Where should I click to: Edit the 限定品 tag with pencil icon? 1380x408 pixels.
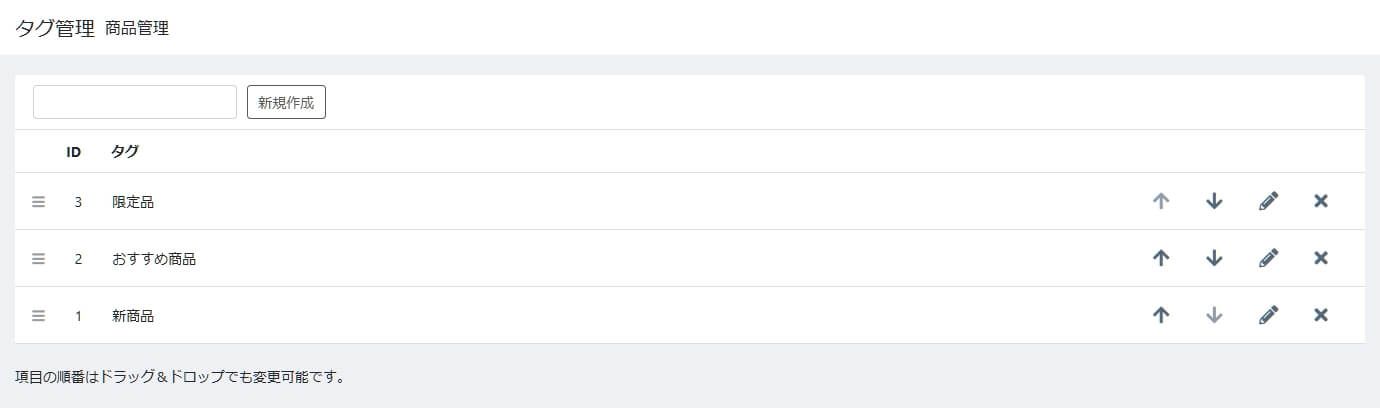point(1268,201)
